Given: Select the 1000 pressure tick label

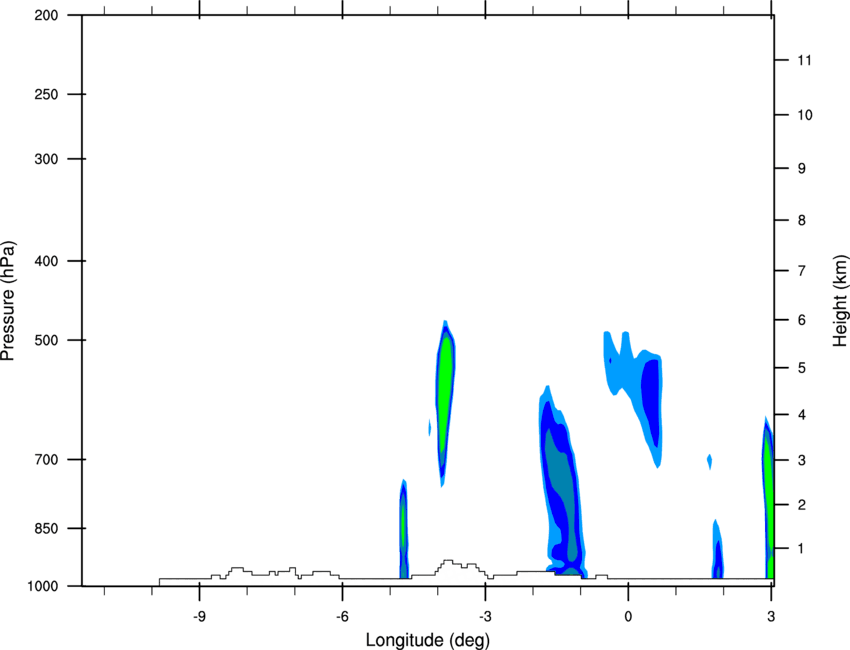Looking at the screenshot, I should [x=43, y=586].
